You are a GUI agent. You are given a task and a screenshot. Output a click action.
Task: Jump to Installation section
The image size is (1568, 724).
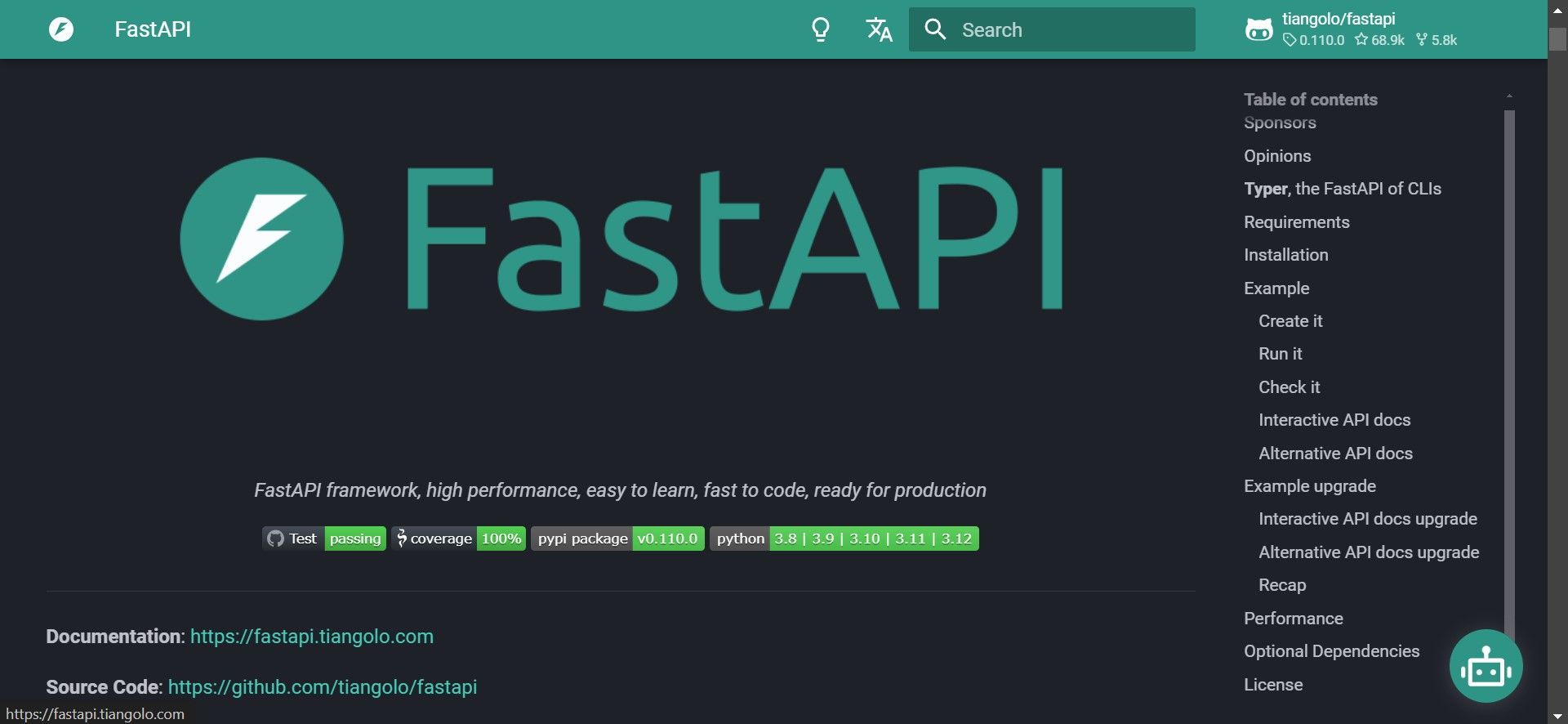coord(1286,255)
